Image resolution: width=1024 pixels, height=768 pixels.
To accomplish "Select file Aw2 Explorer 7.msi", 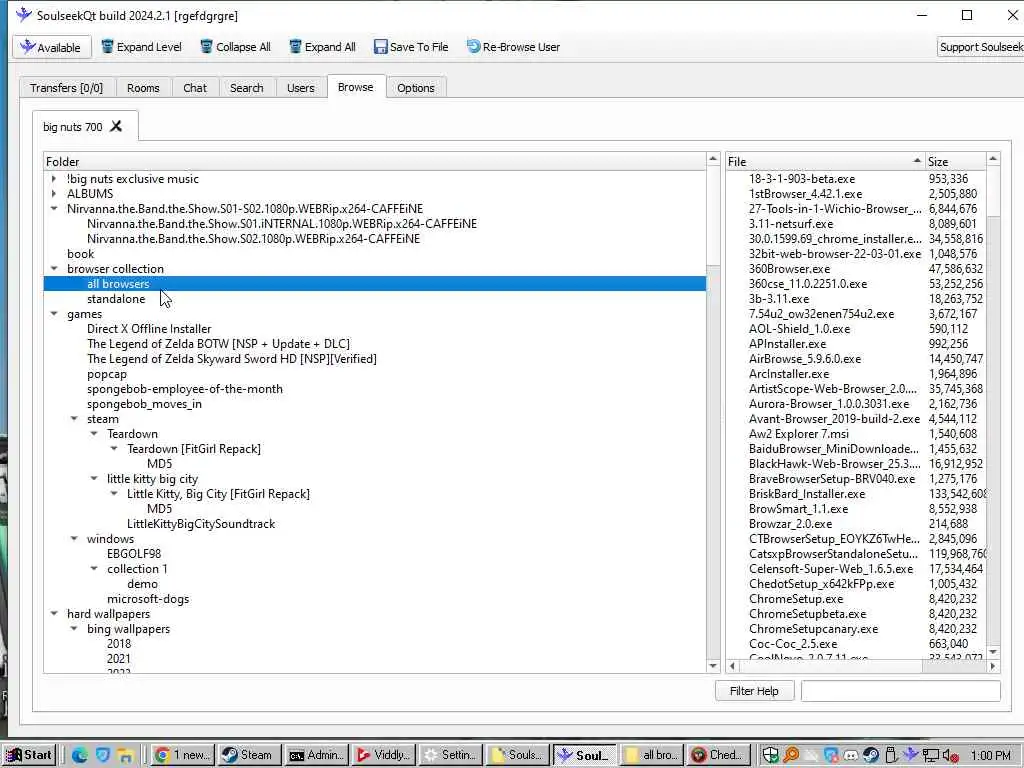I will [x=799, y=434].
